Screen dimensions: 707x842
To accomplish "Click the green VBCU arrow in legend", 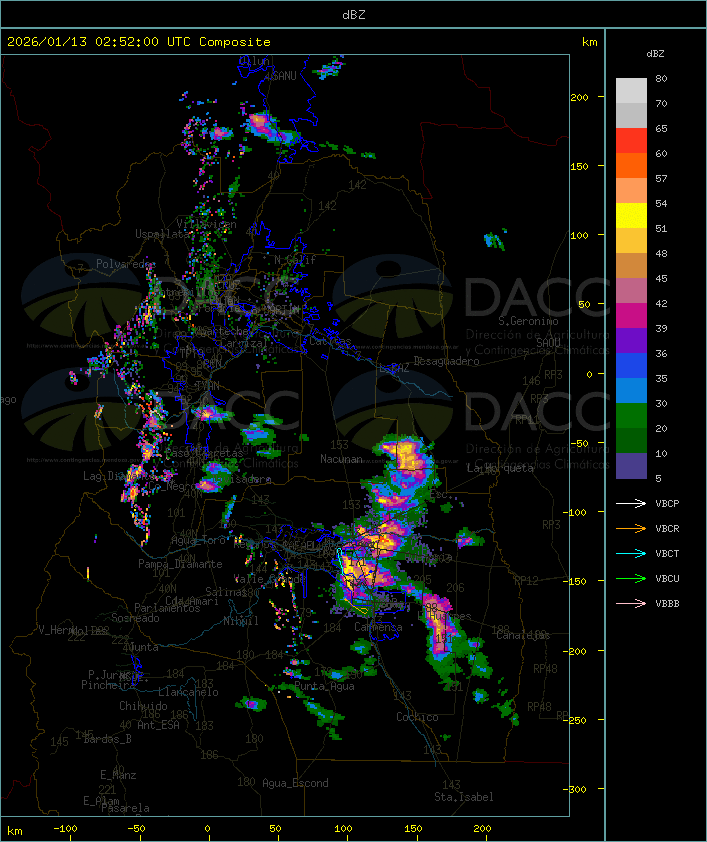I will pyautogui.click(x=631, y=578).
